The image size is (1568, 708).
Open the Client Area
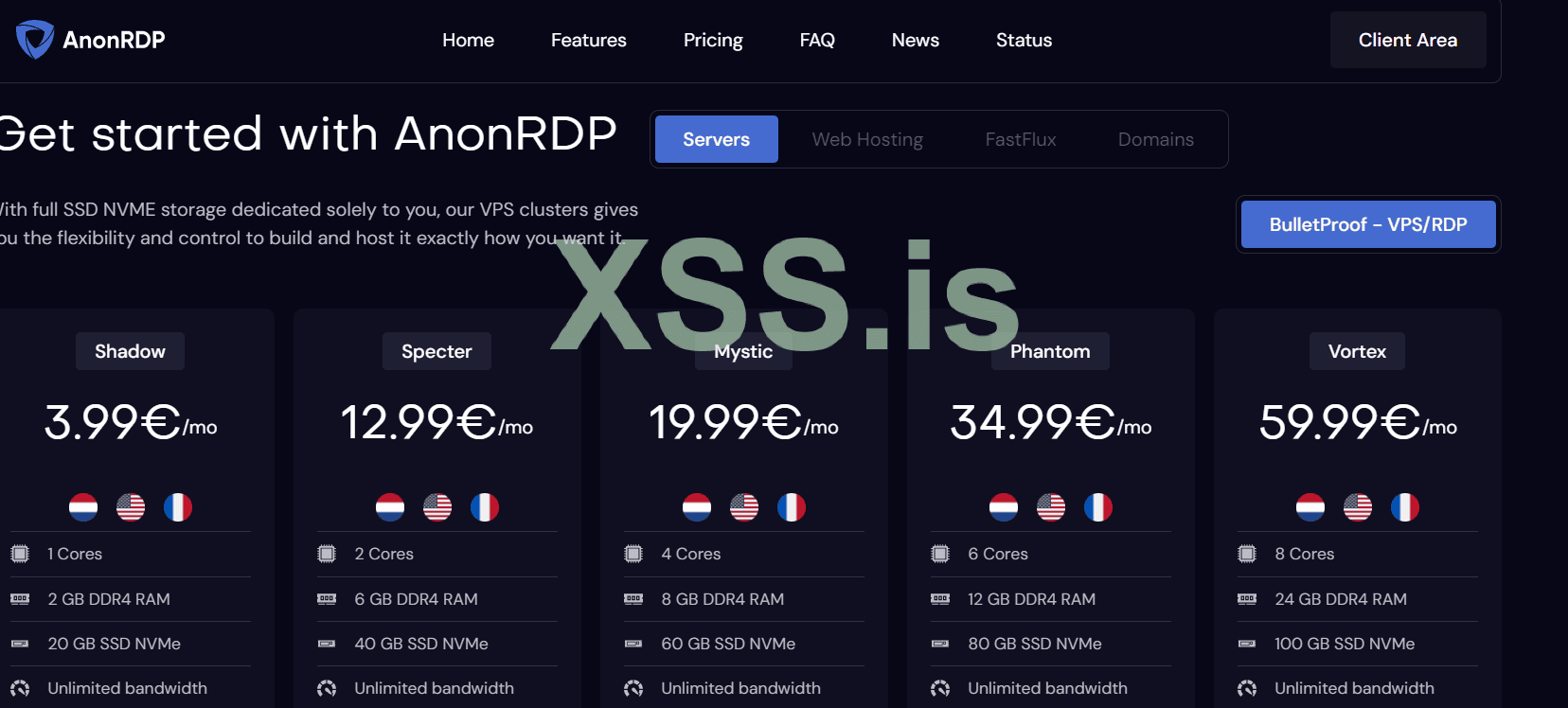1408,40
